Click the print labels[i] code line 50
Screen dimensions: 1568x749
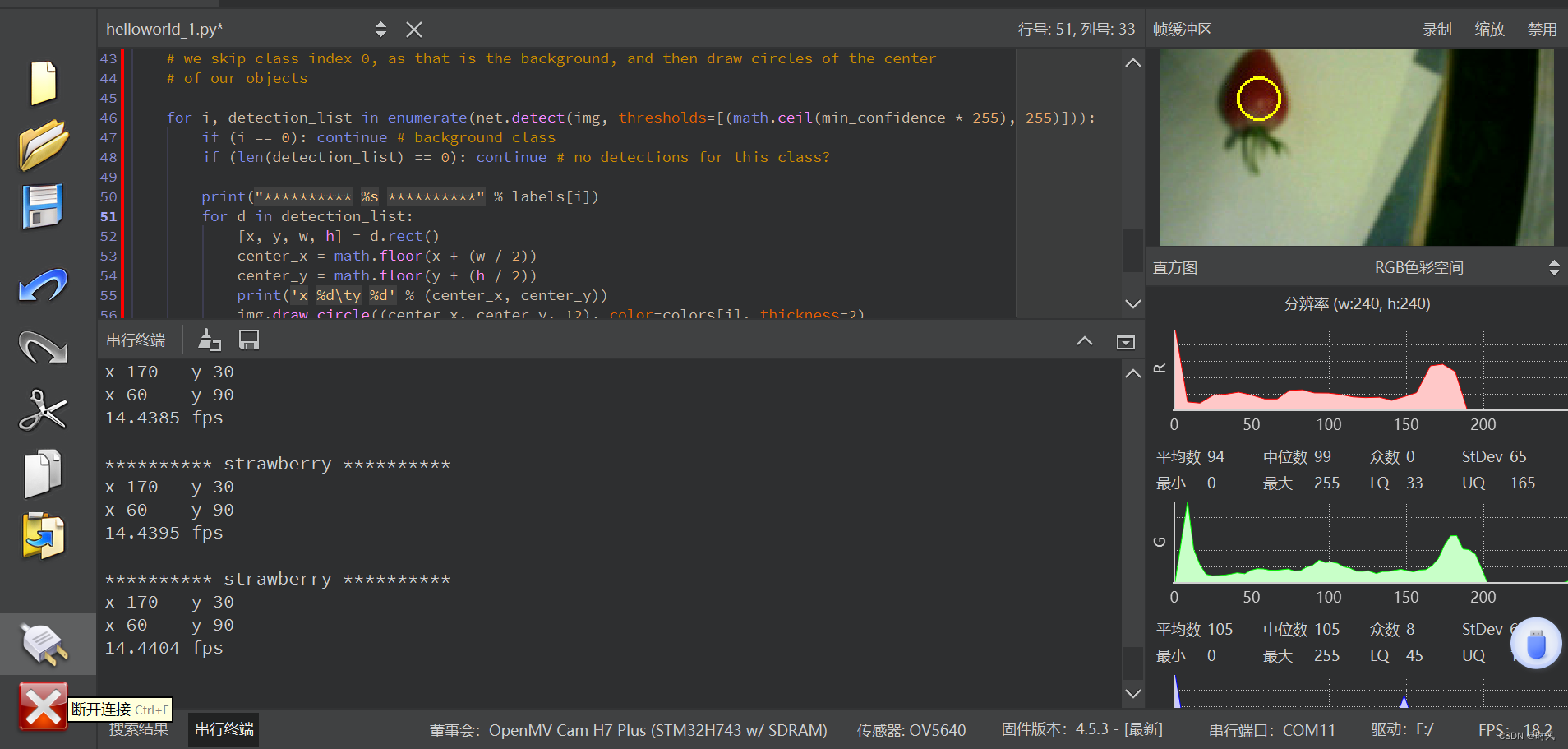point(400,196)
